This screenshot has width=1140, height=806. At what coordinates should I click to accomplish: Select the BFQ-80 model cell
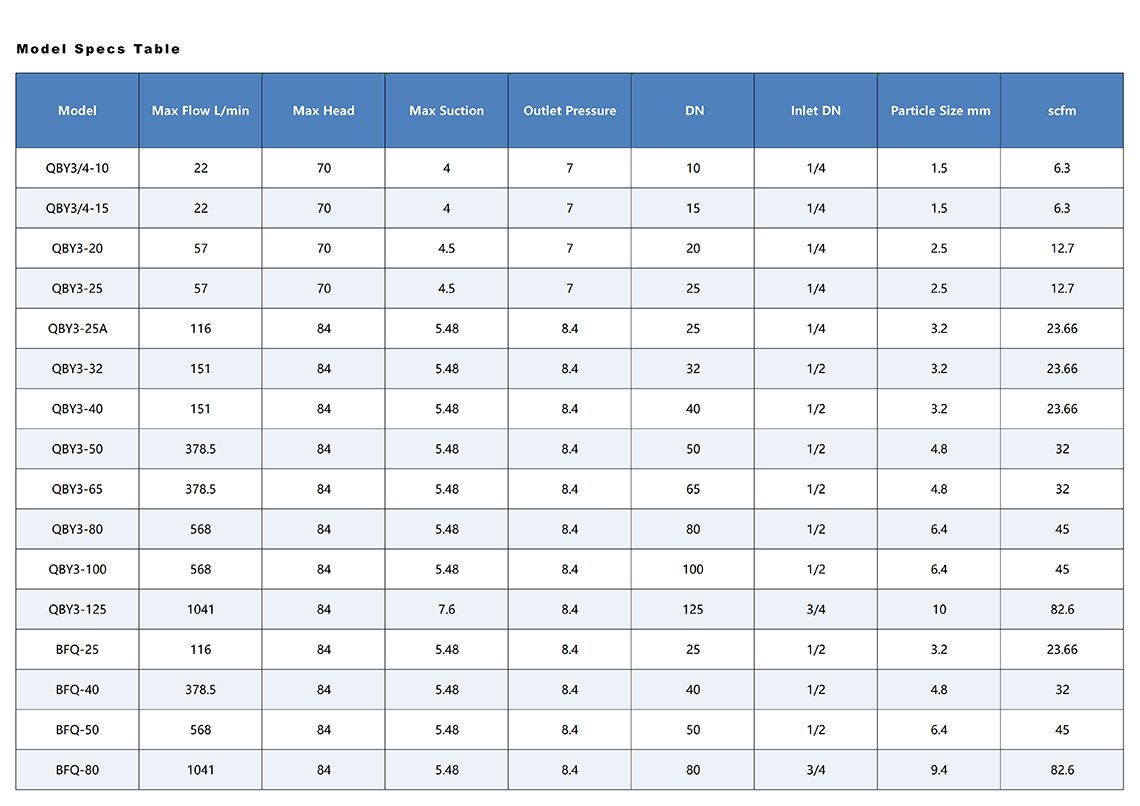(x=77, y=770)
